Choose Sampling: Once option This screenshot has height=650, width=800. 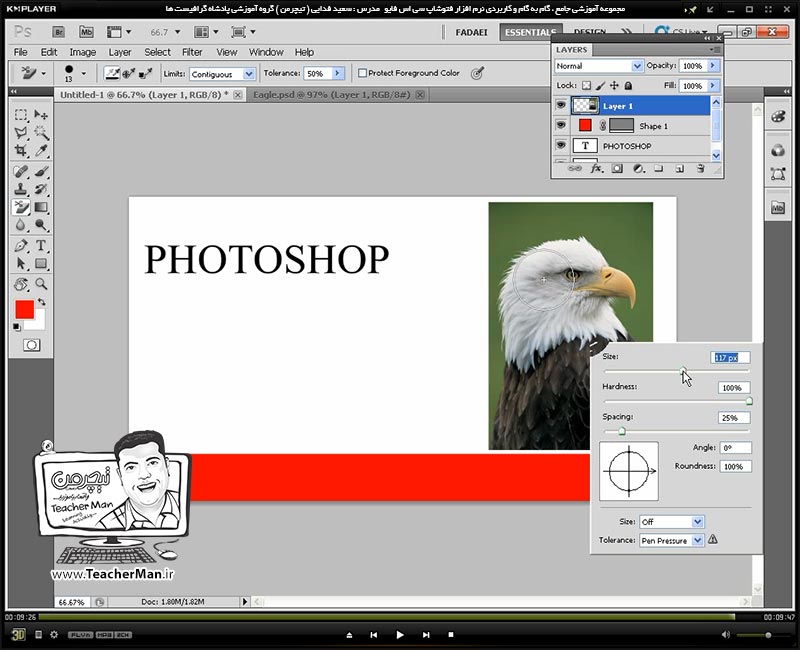pyautogui.click(x=129, y=73)
